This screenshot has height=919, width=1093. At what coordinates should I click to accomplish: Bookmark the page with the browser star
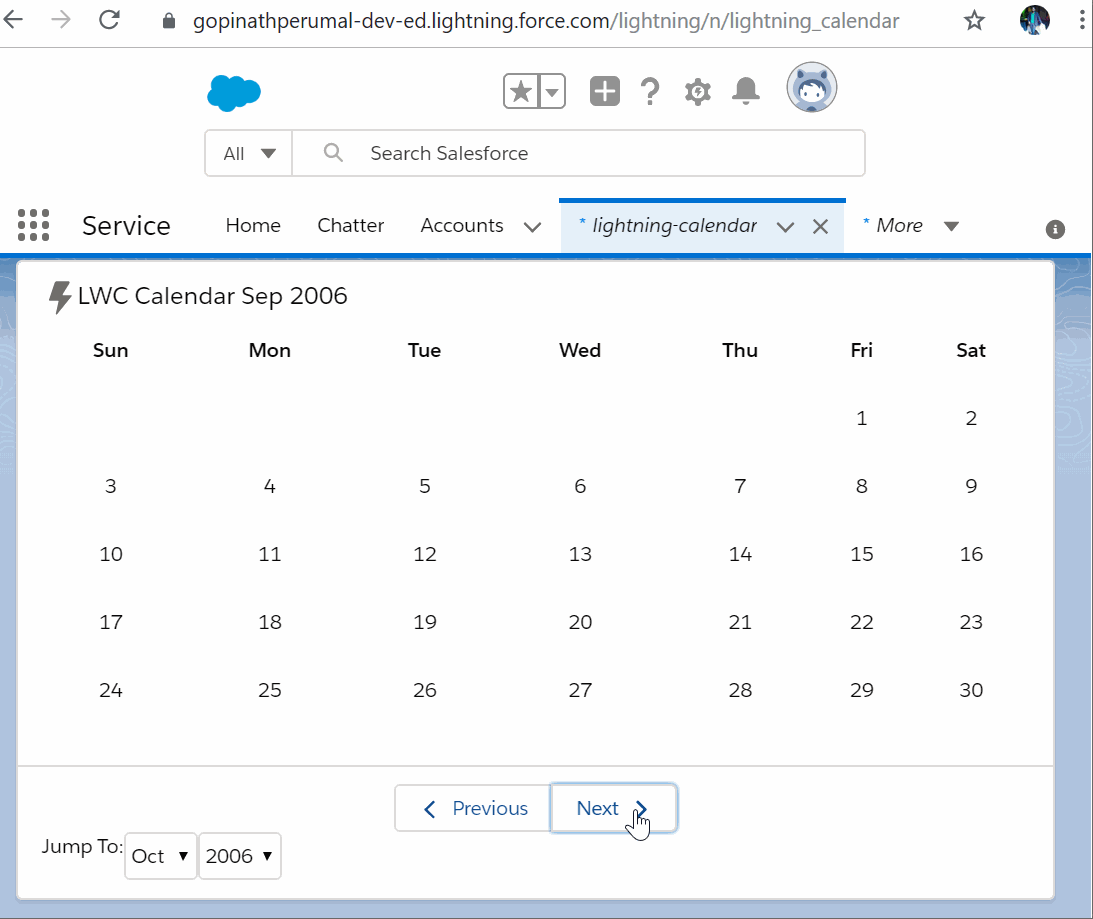pos(974,19)
